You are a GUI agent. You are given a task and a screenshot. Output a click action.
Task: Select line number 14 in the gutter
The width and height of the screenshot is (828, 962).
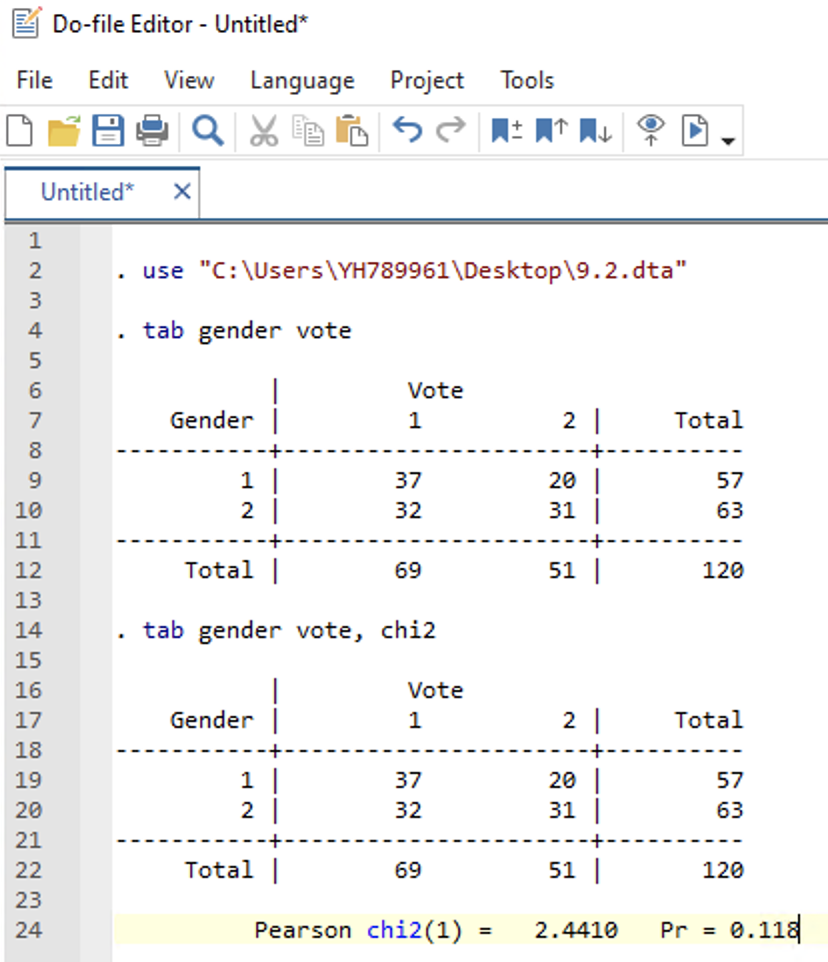(29, 630)
